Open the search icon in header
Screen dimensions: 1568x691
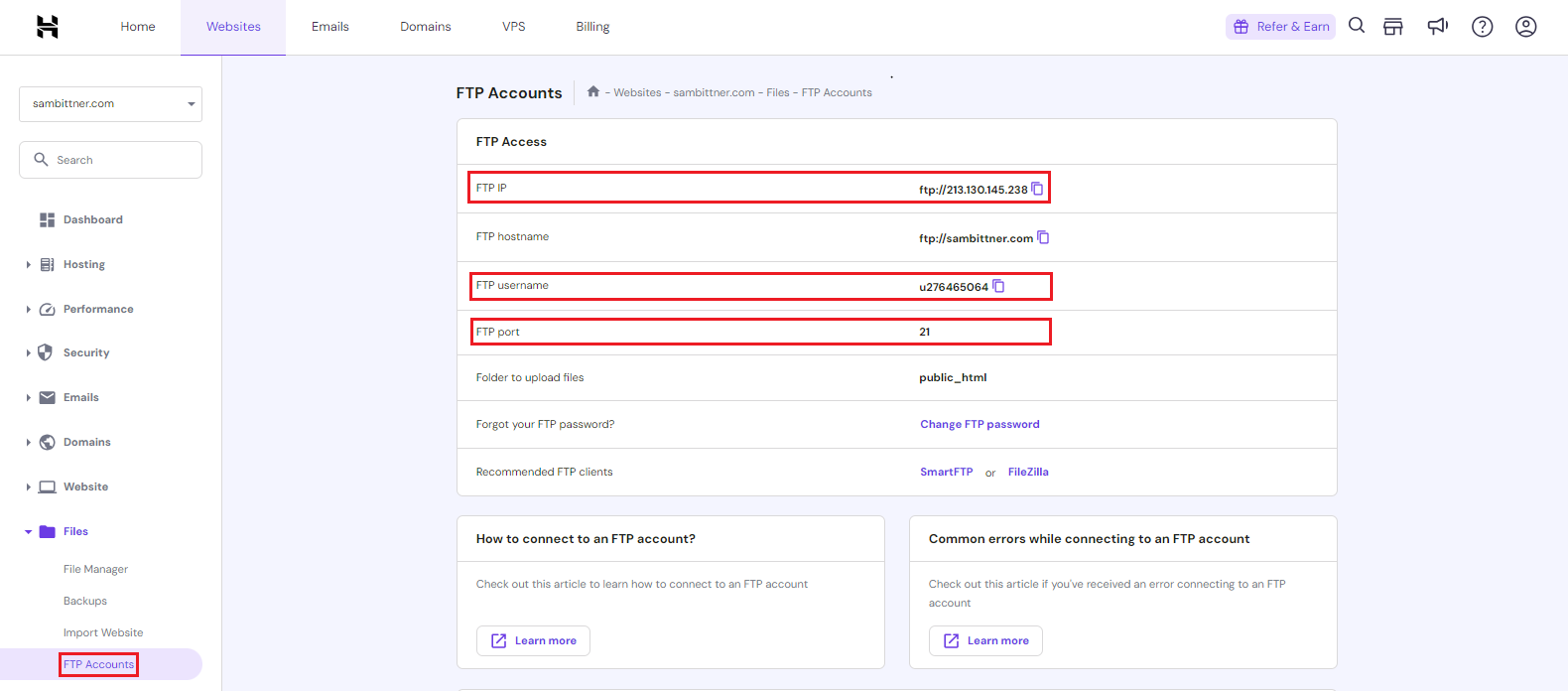pyautogui.click(x=1357, y=26)
